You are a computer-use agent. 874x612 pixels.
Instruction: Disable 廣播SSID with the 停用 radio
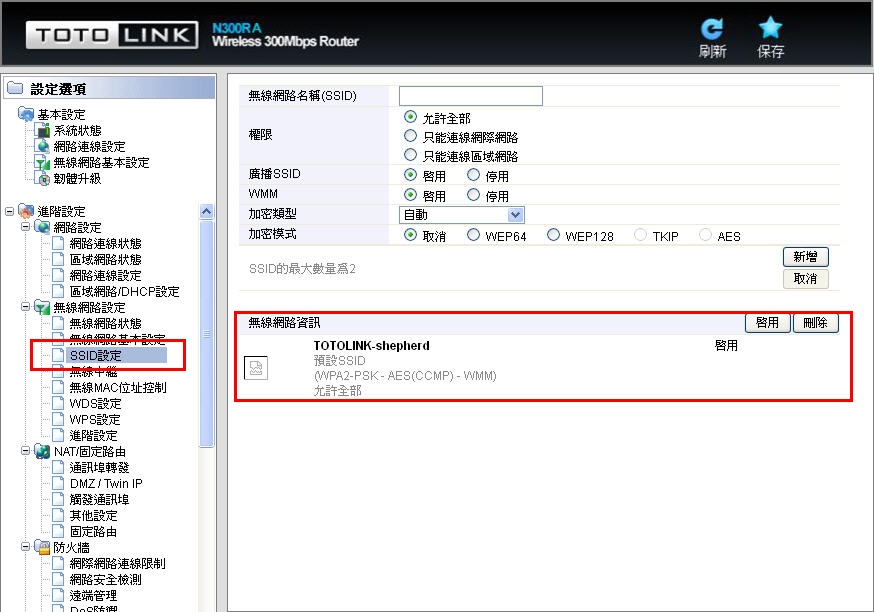pos(473,175)
